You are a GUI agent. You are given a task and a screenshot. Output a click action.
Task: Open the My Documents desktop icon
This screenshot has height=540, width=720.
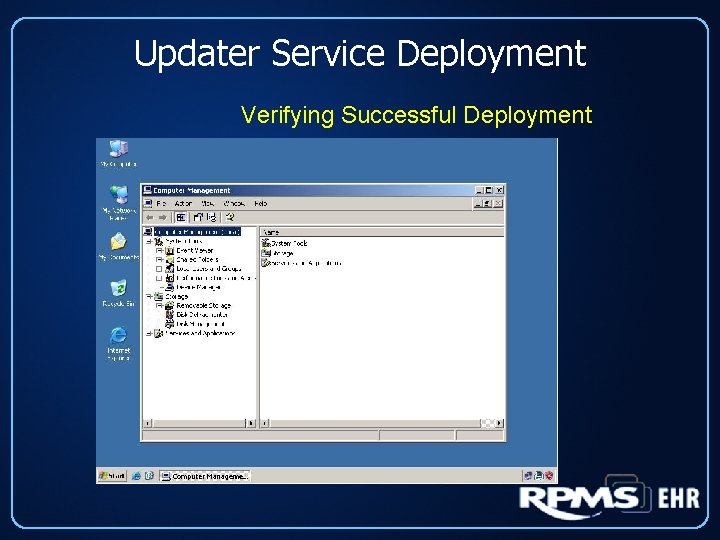(118, 246)
